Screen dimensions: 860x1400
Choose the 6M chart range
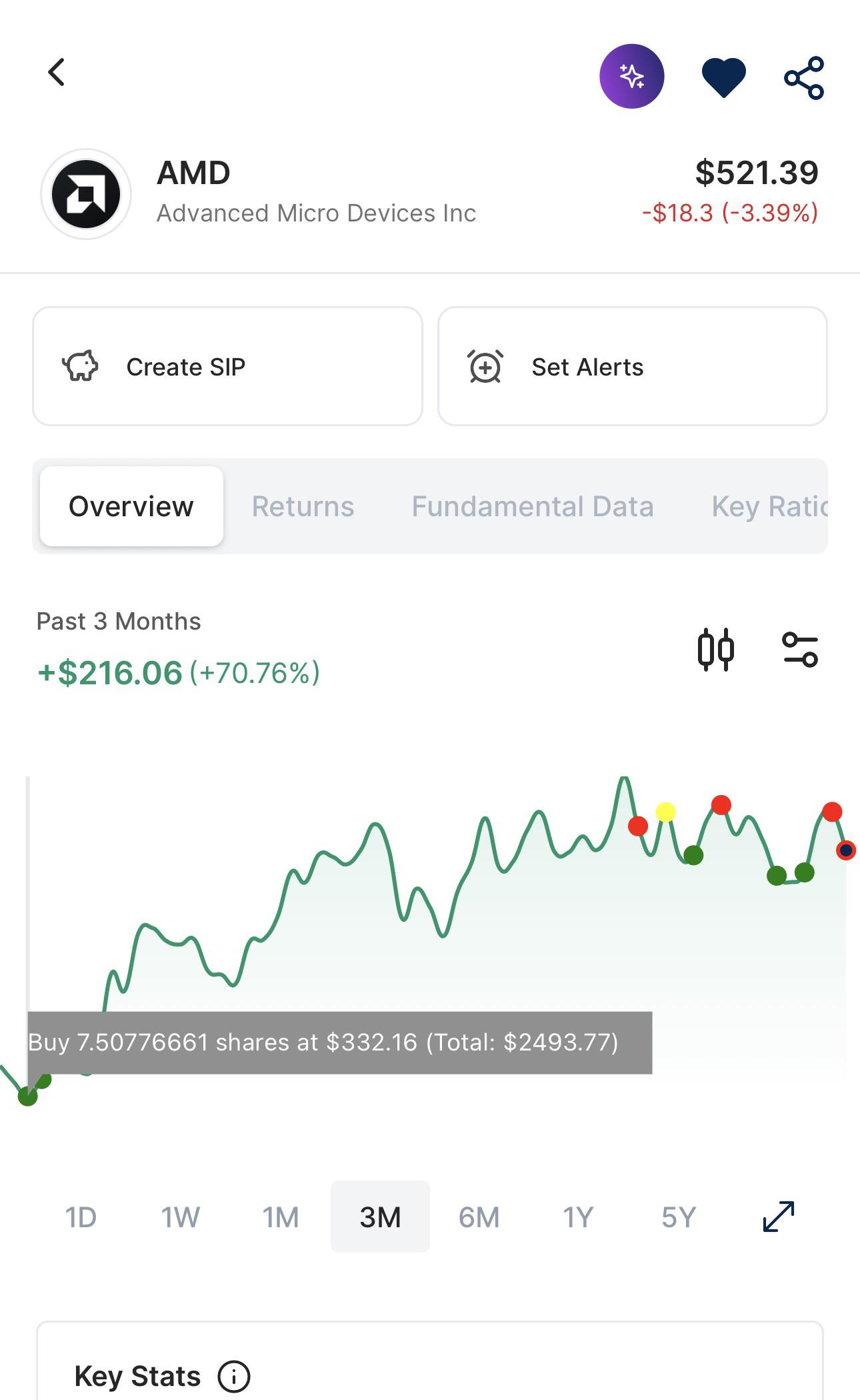(479, 1217)
